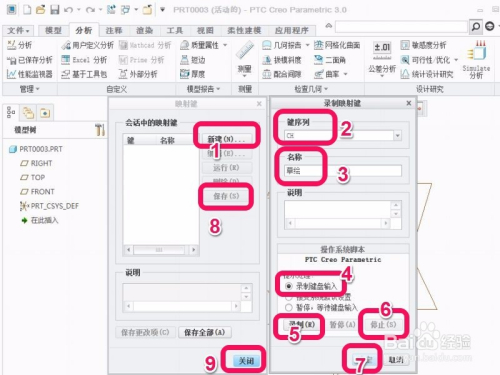
Task: Switch to 工具 ribbon tab
Action: [175, 30]
